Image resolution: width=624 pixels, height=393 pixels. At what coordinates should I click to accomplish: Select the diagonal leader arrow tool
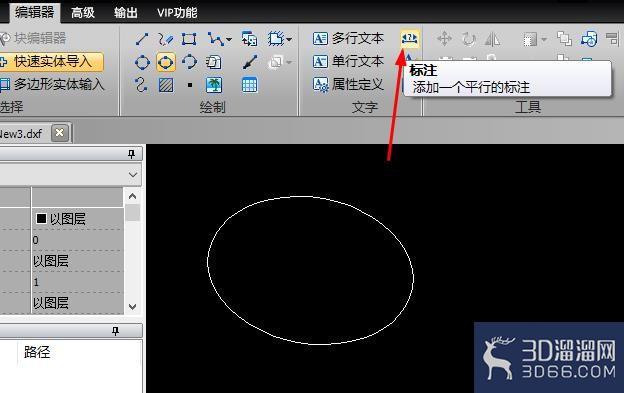coord(250,62)
